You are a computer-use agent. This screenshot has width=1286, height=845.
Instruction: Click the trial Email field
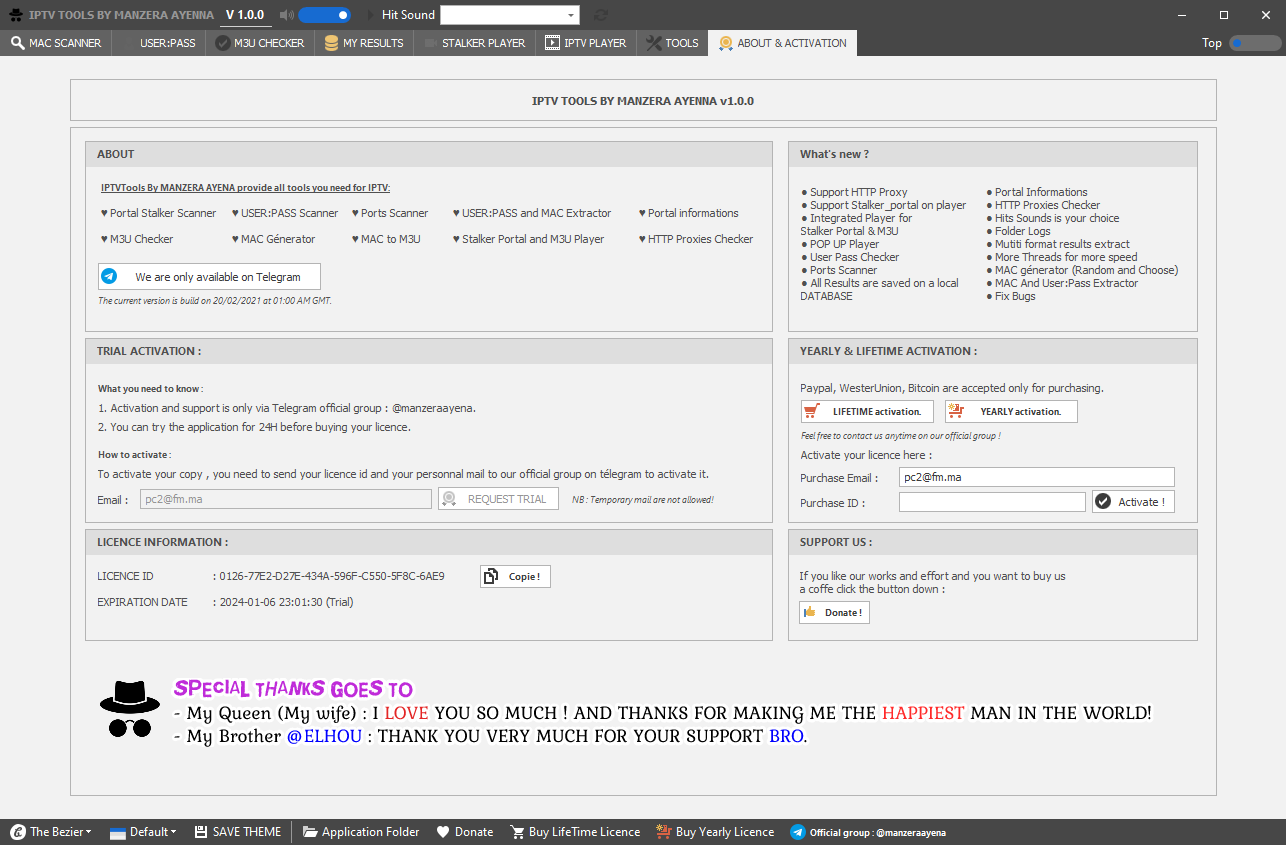tap(286, 499)
